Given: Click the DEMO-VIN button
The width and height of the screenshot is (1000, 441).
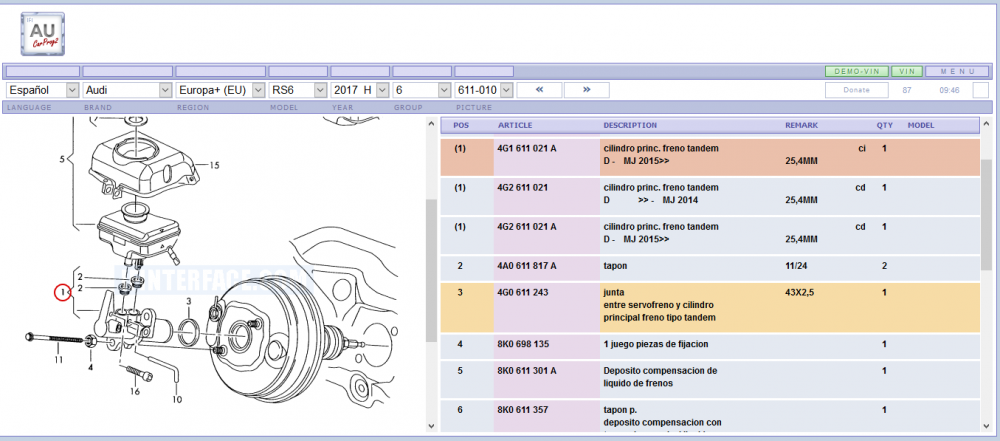Looking at the screenshot, I should tap(857, 71).
